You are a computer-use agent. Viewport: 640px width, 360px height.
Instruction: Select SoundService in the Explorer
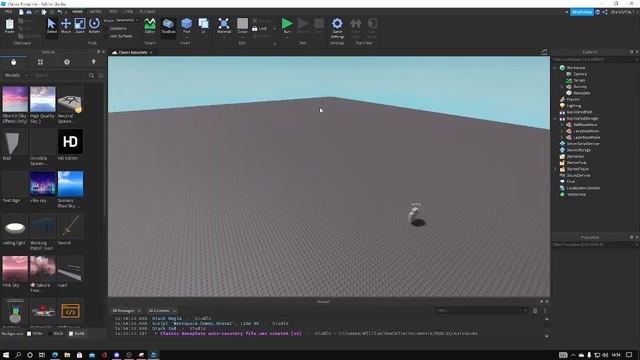tap(578, 175)
